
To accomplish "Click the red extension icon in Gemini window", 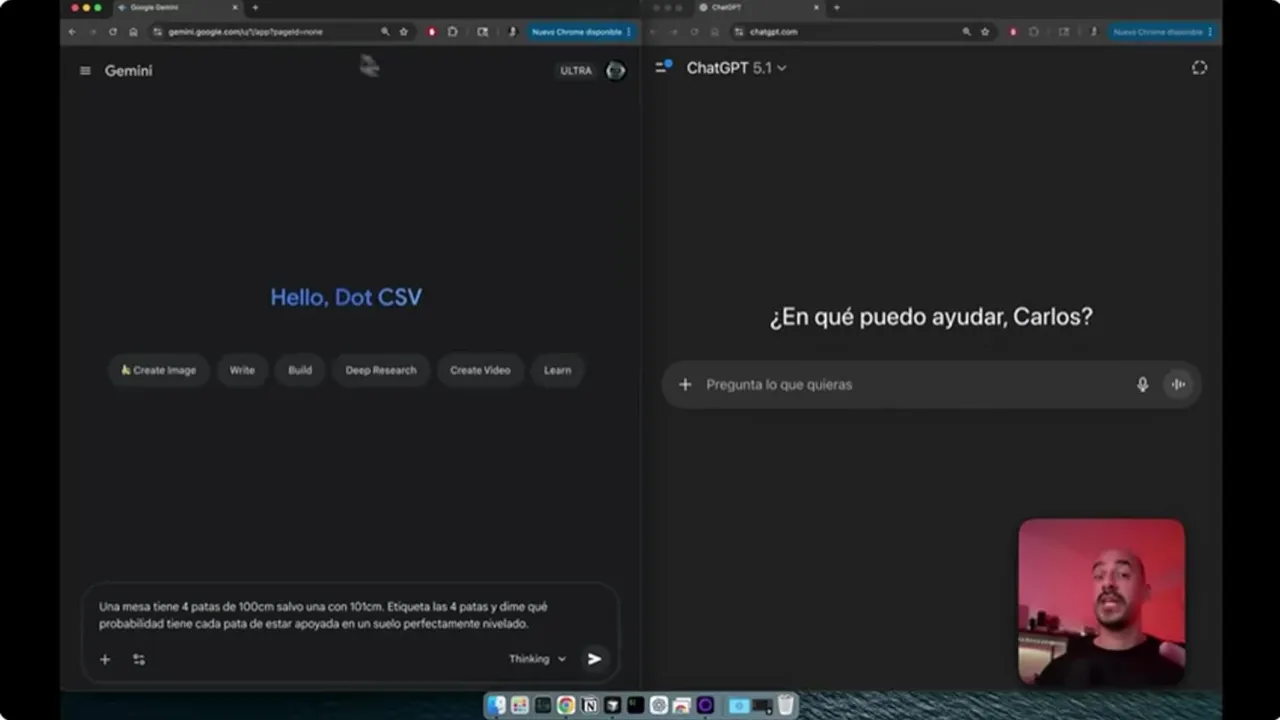I will coord(432,32).
